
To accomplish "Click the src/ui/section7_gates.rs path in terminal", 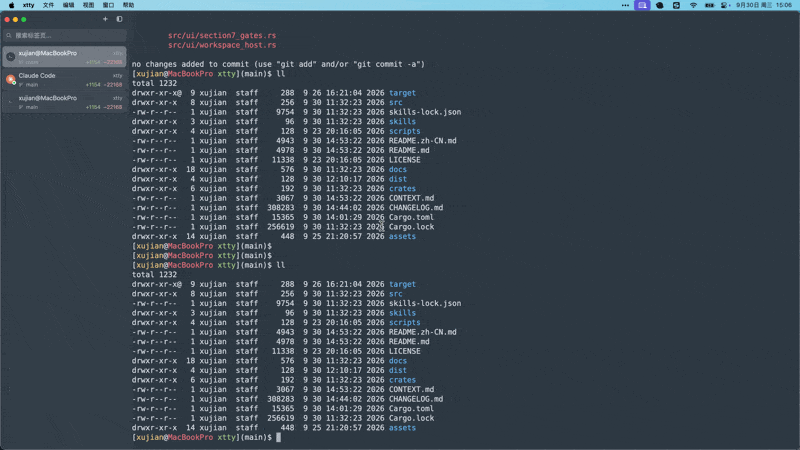I will [x=222, y=36].
